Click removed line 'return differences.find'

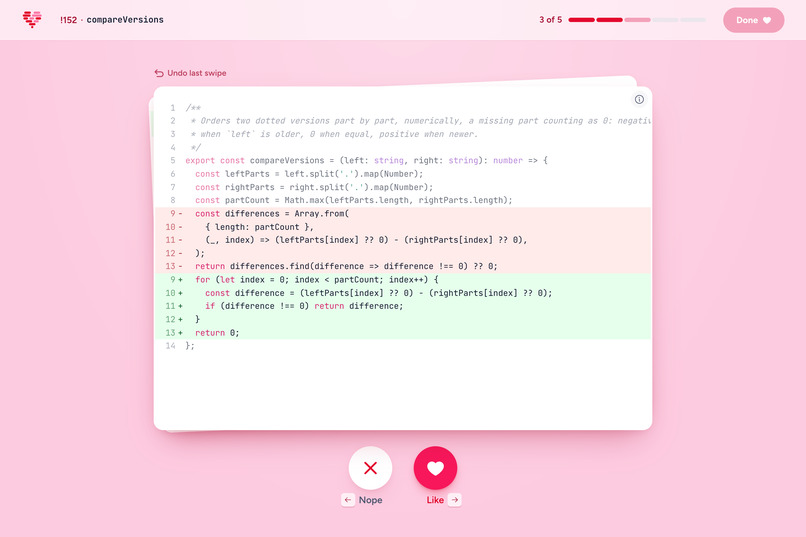point(403,266)
